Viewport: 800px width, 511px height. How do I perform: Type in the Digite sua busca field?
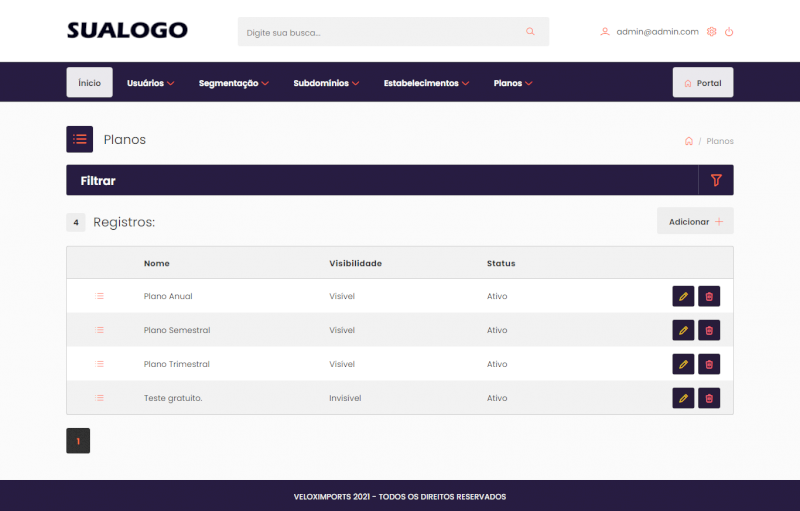point(380,32)
